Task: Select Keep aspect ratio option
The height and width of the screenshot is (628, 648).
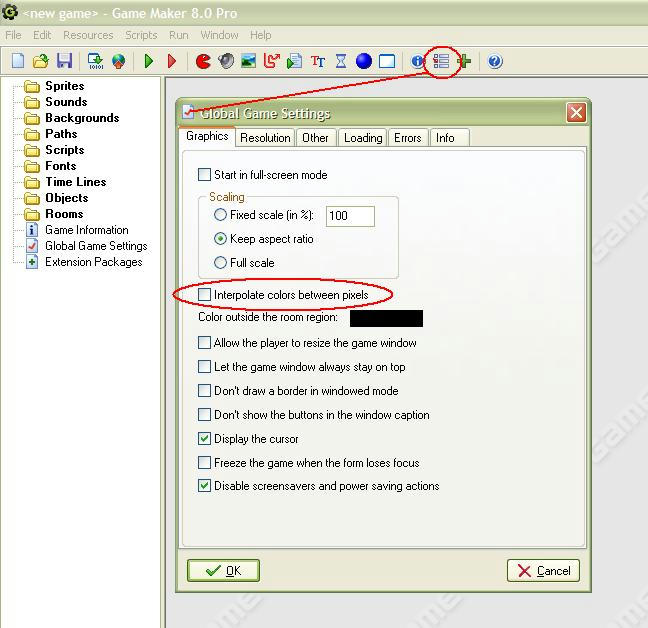Action: coord(220,239)
